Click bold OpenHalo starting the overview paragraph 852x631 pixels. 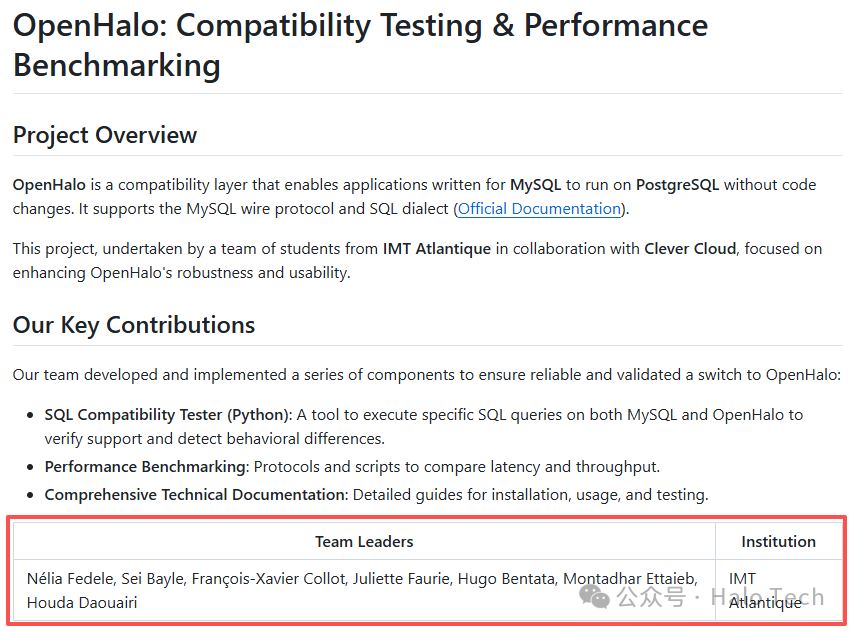pos(50,185)
